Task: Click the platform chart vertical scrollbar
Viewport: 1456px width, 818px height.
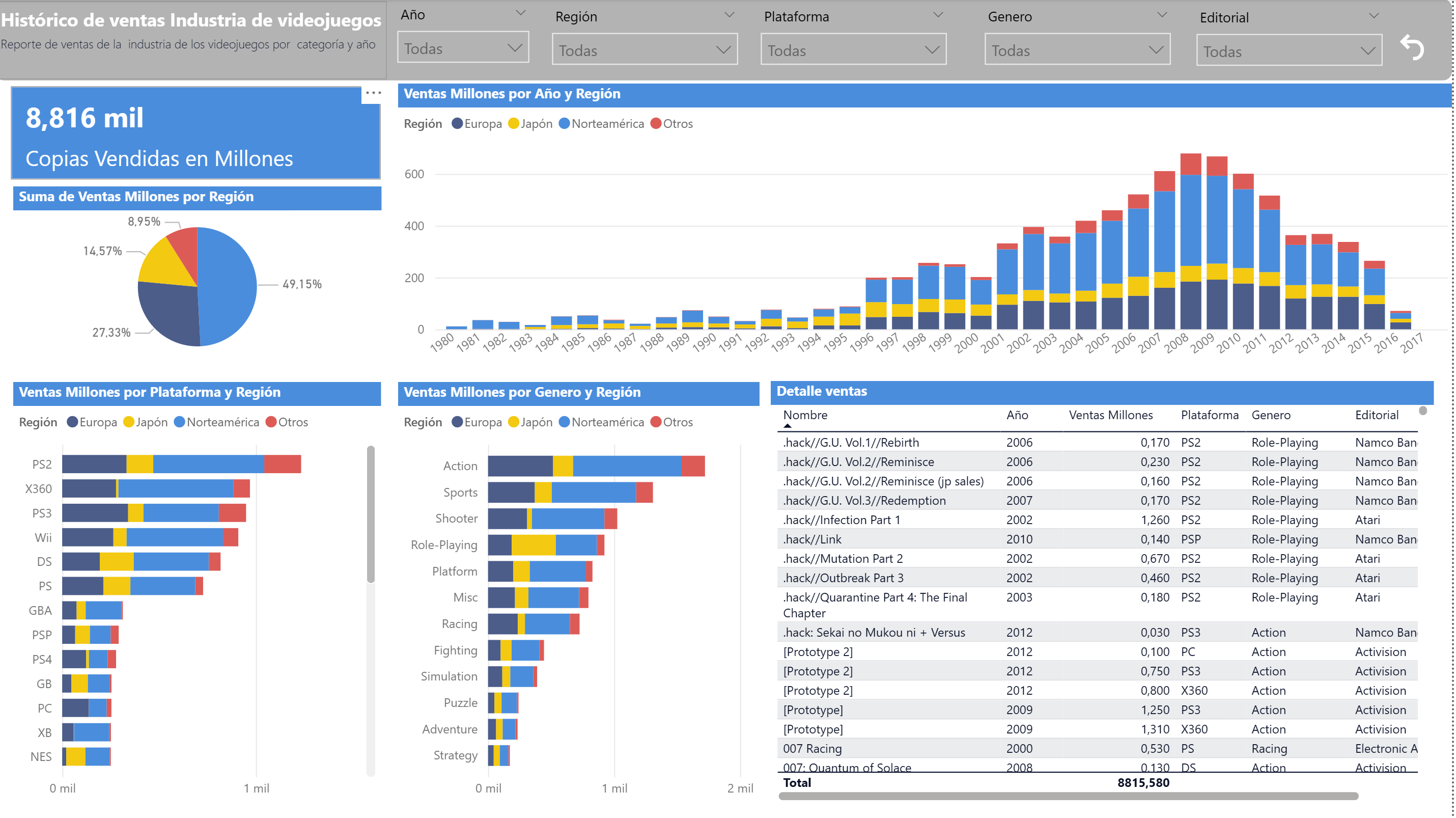Action: coord(371,514)
